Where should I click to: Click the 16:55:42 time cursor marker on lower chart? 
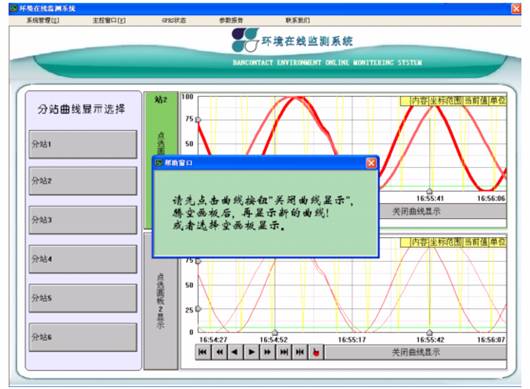429,332
